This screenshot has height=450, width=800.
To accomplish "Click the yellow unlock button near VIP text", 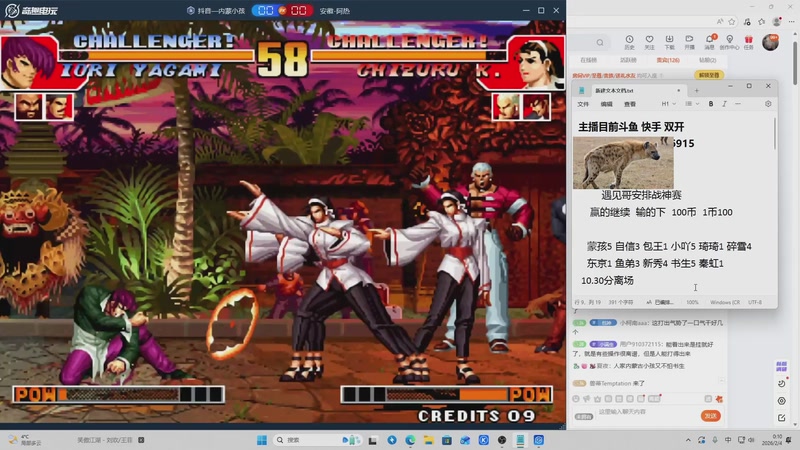I will pos(709,75).
